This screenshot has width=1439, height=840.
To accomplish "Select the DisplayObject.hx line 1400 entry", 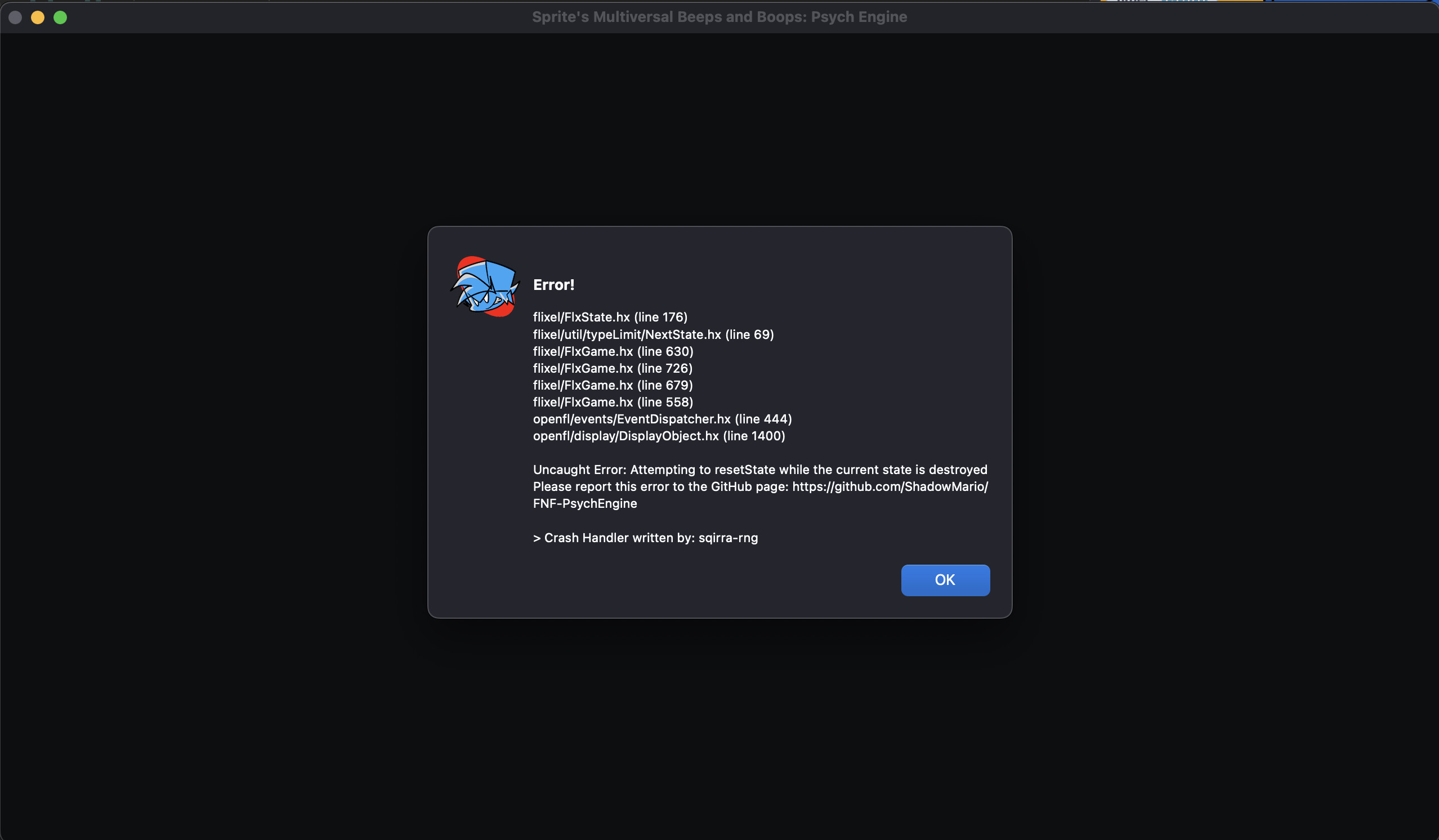I will pyautogui.click(x=659, y=436).
